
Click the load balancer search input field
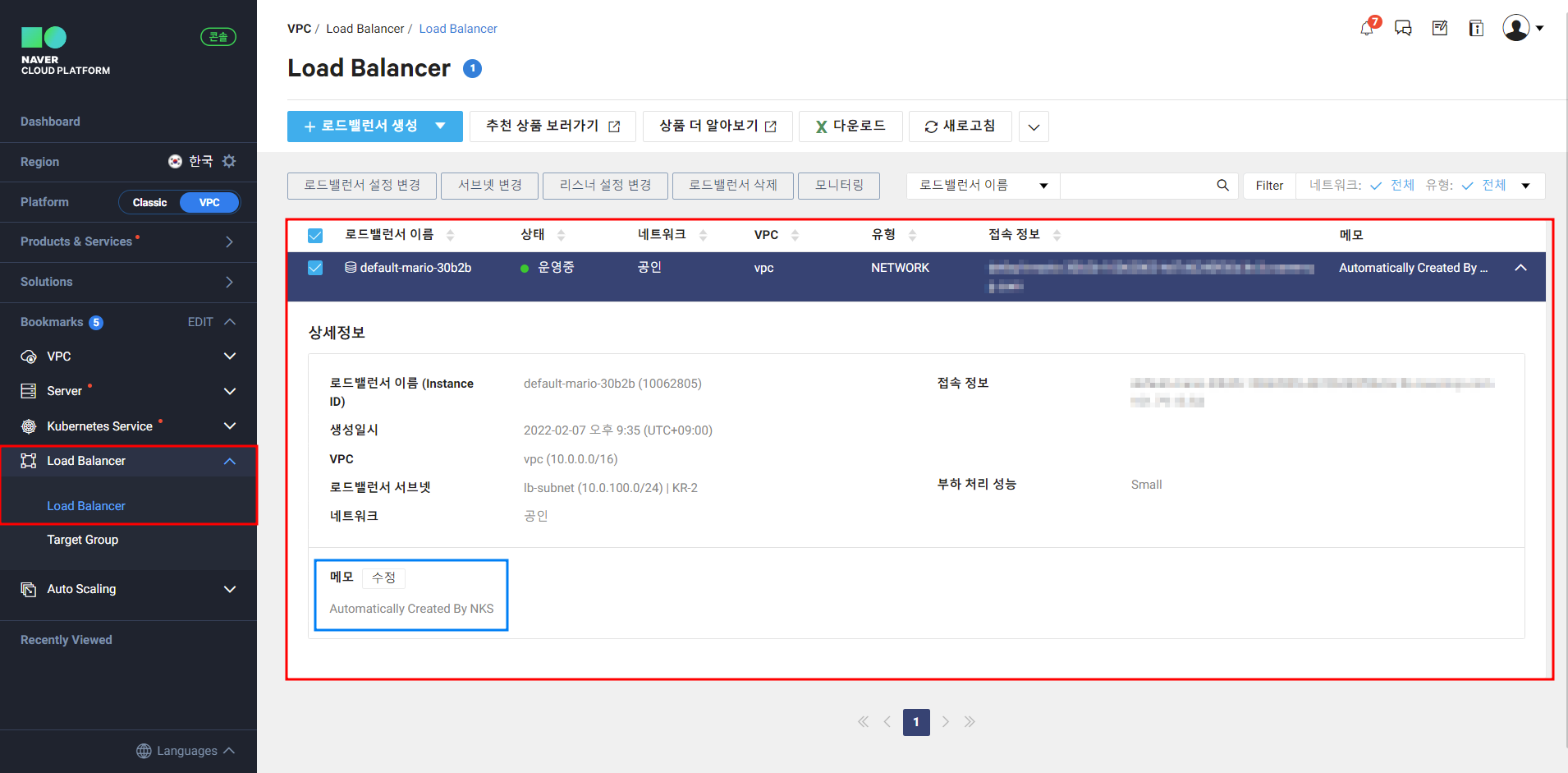tap(1136, 186)
